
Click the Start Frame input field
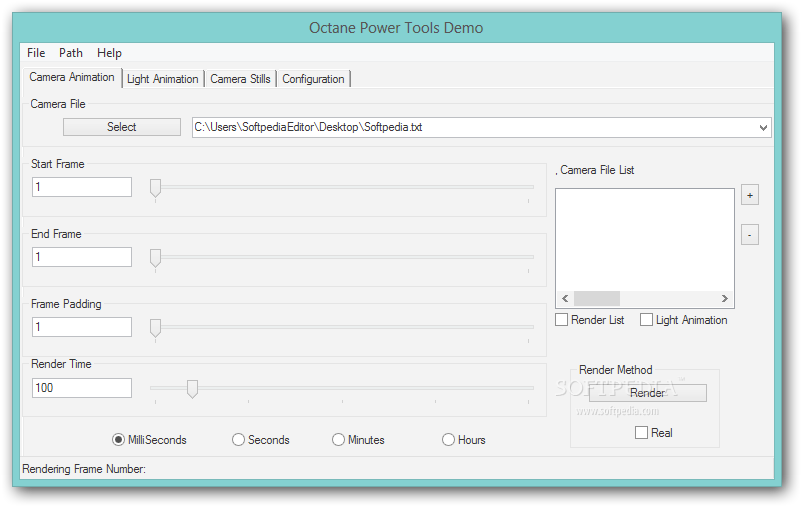point(82,187)
